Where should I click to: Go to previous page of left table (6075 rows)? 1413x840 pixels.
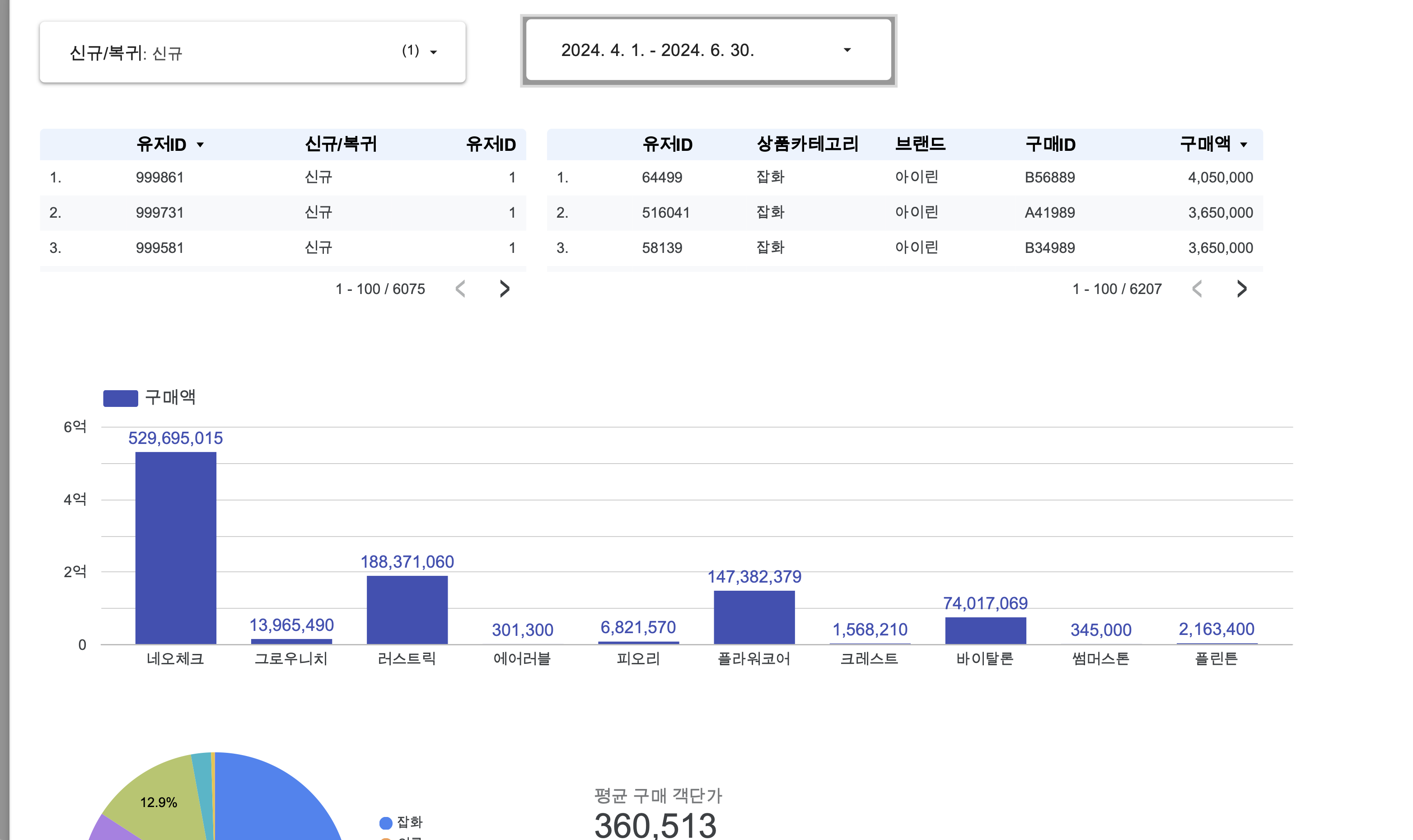point(461,289)
